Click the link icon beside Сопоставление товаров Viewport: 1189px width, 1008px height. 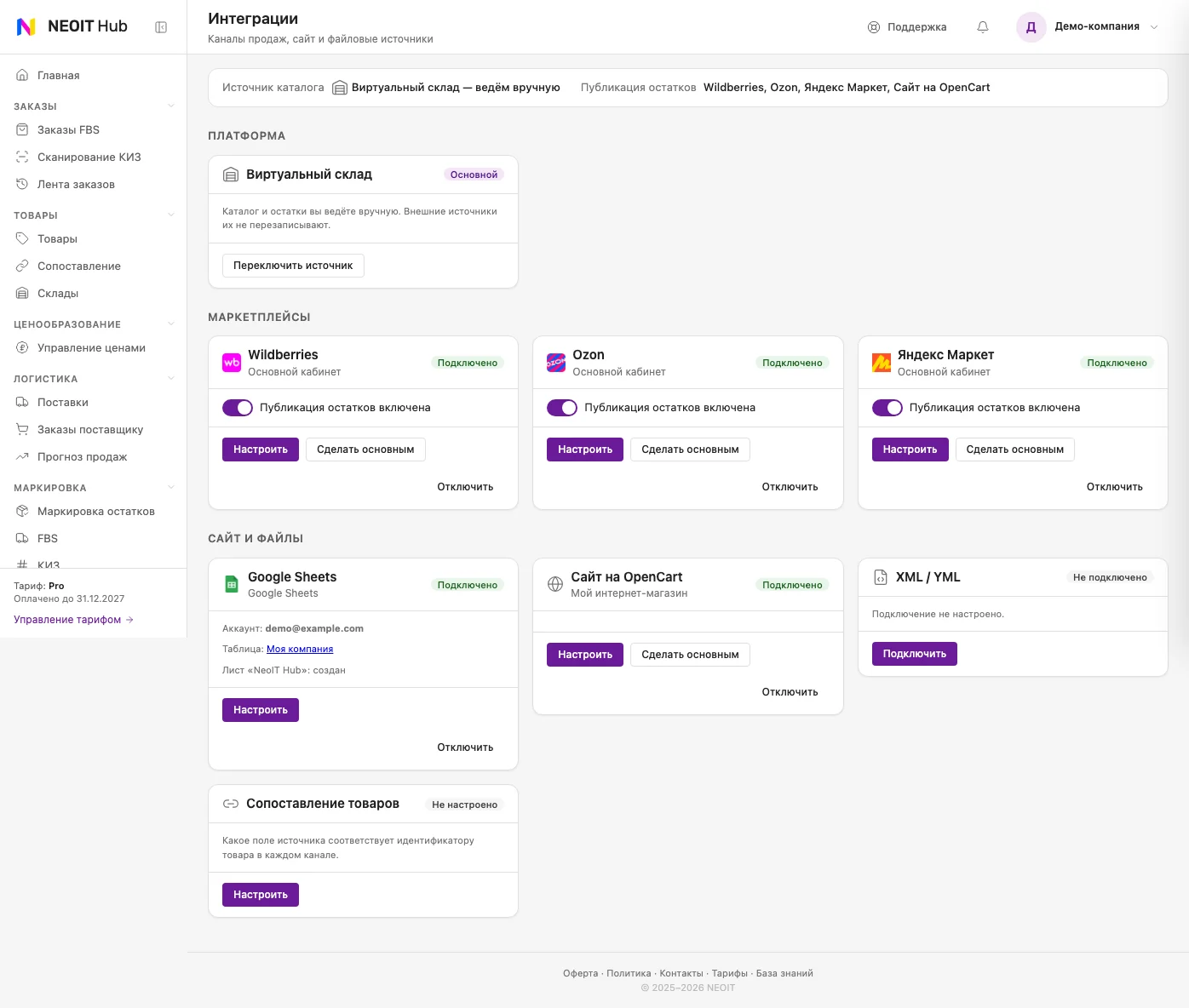[231, 804]
